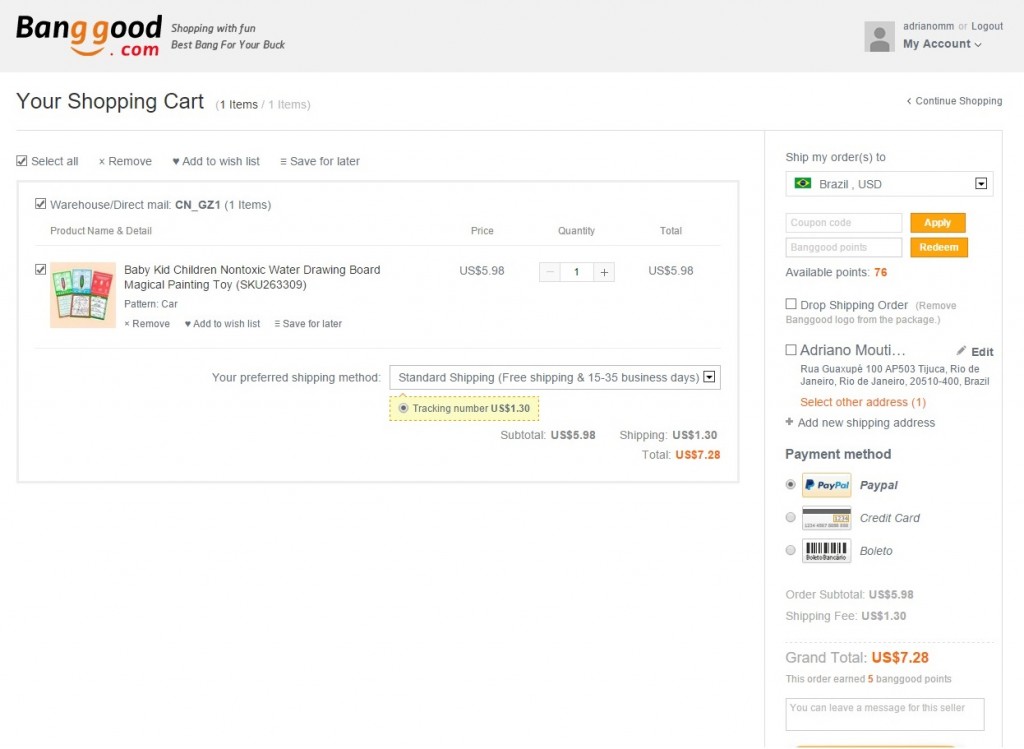Increase quantity with plus button
This screenshot has width=1024, height=749.
[x=604, y=272]
